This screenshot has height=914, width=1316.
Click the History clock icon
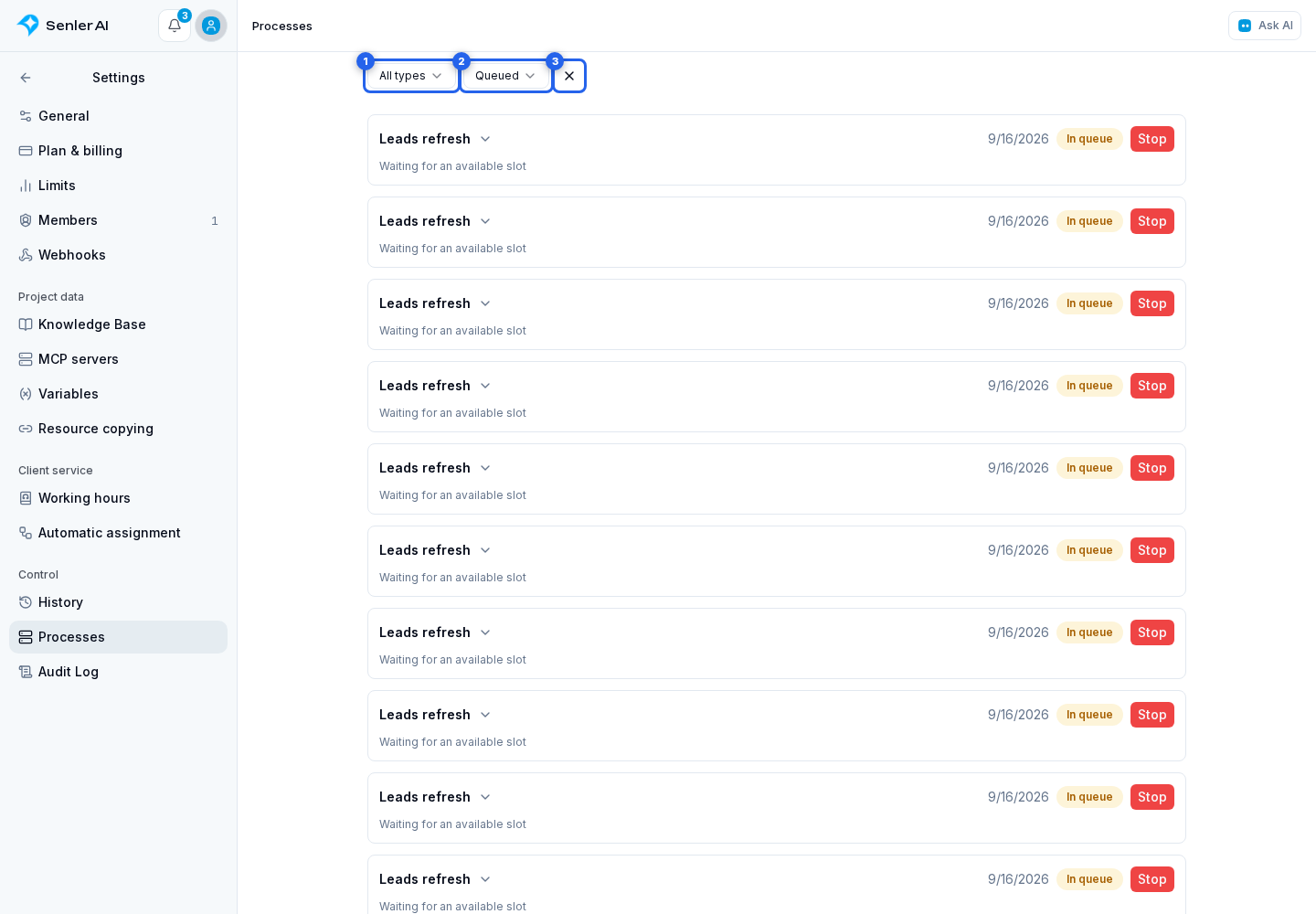tap(26, 602)
